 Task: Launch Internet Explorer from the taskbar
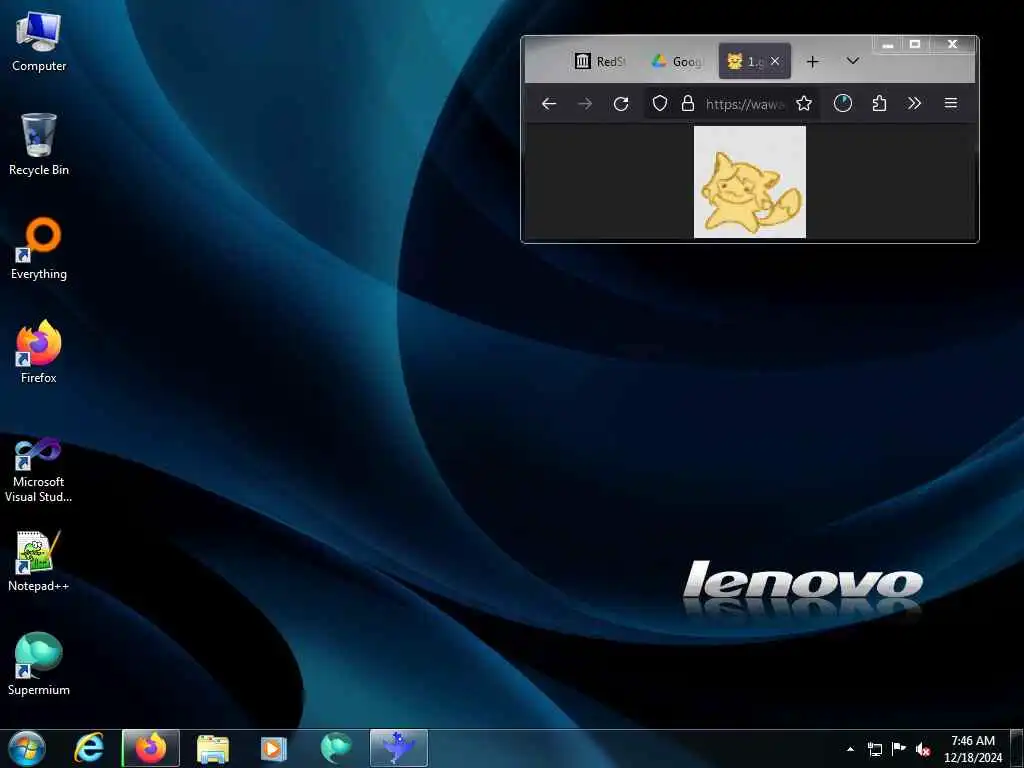89,748
